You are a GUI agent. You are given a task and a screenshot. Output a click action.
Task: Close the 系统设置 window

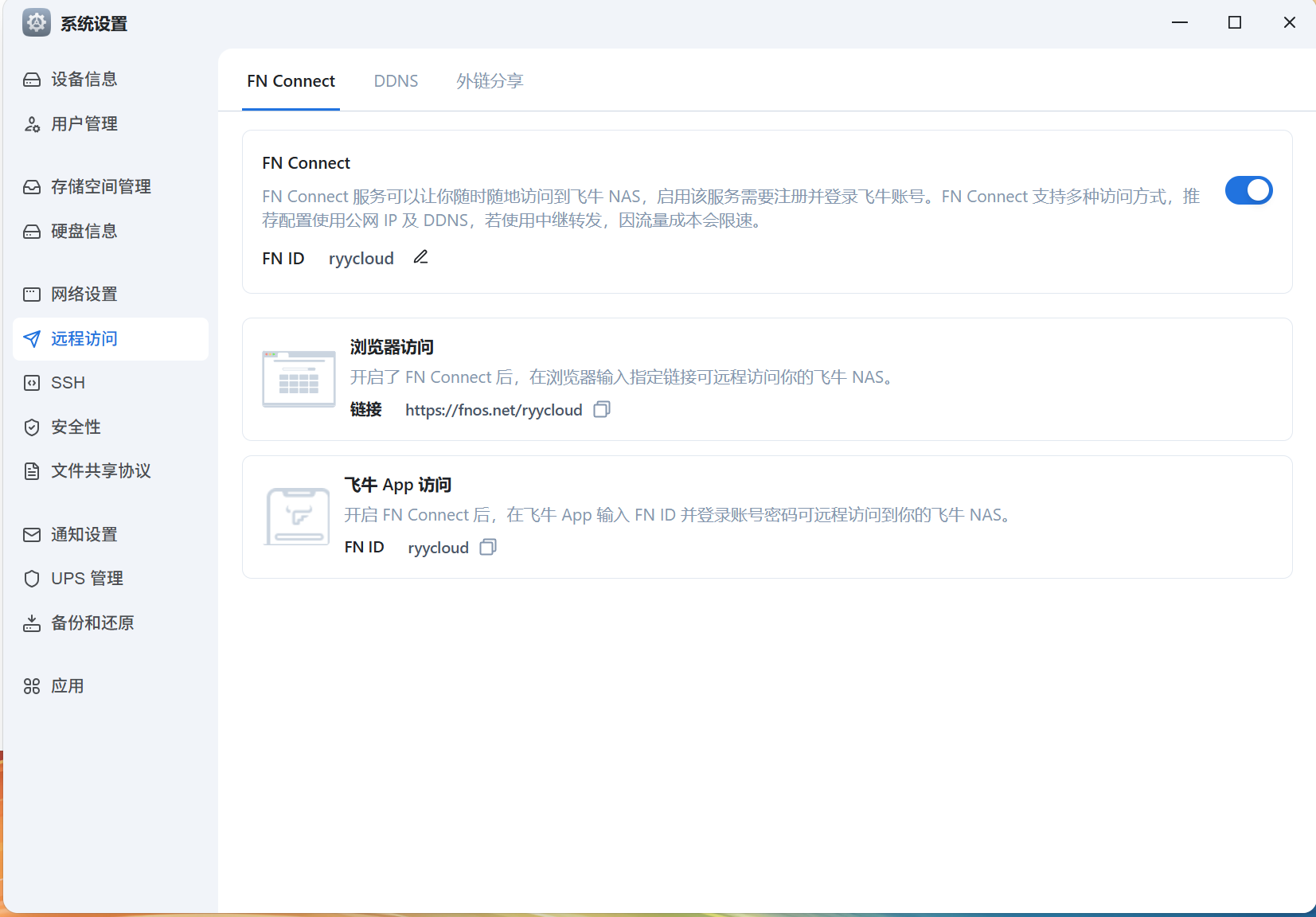click(1290, 22)
